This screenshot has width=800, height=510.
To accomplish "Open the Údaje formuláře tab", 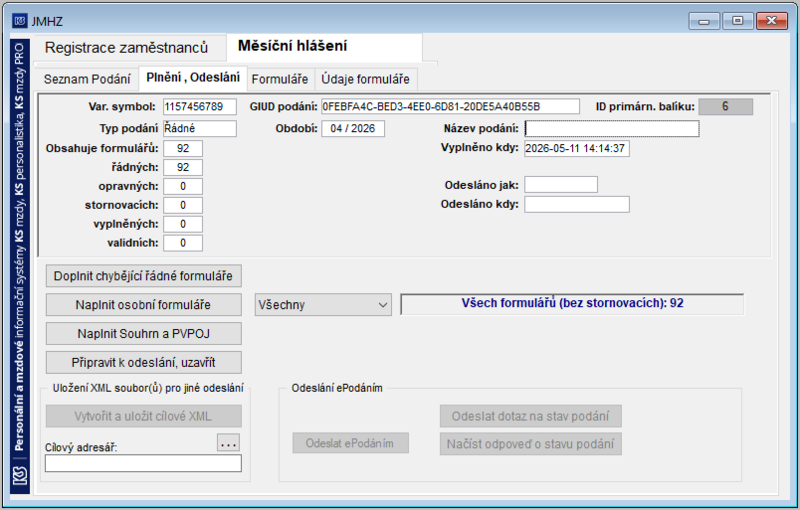I will [x=365, y=79].
